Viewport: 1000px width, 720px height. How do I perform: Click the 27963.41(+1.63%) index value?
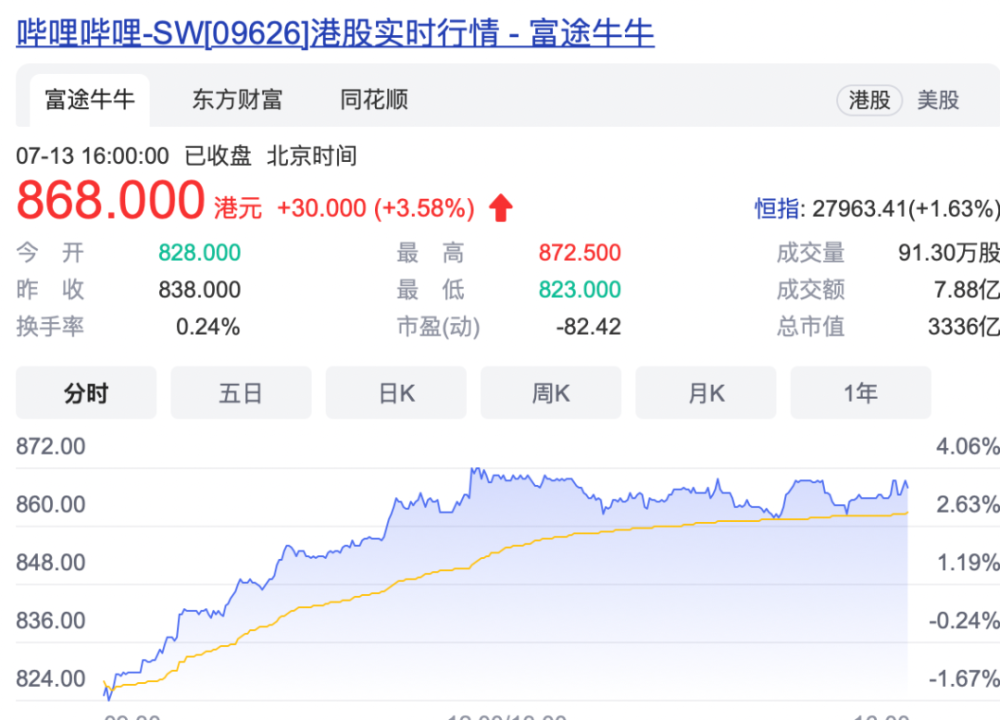coord(906,209)
